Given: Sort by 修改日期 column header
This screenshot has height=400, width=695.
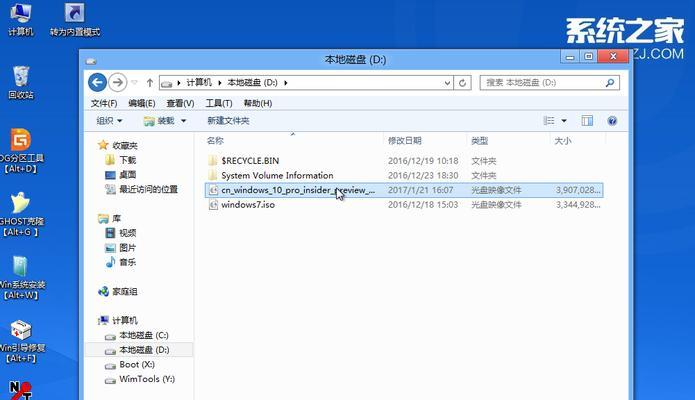Looking at the screenshot, I should [404, 141].
